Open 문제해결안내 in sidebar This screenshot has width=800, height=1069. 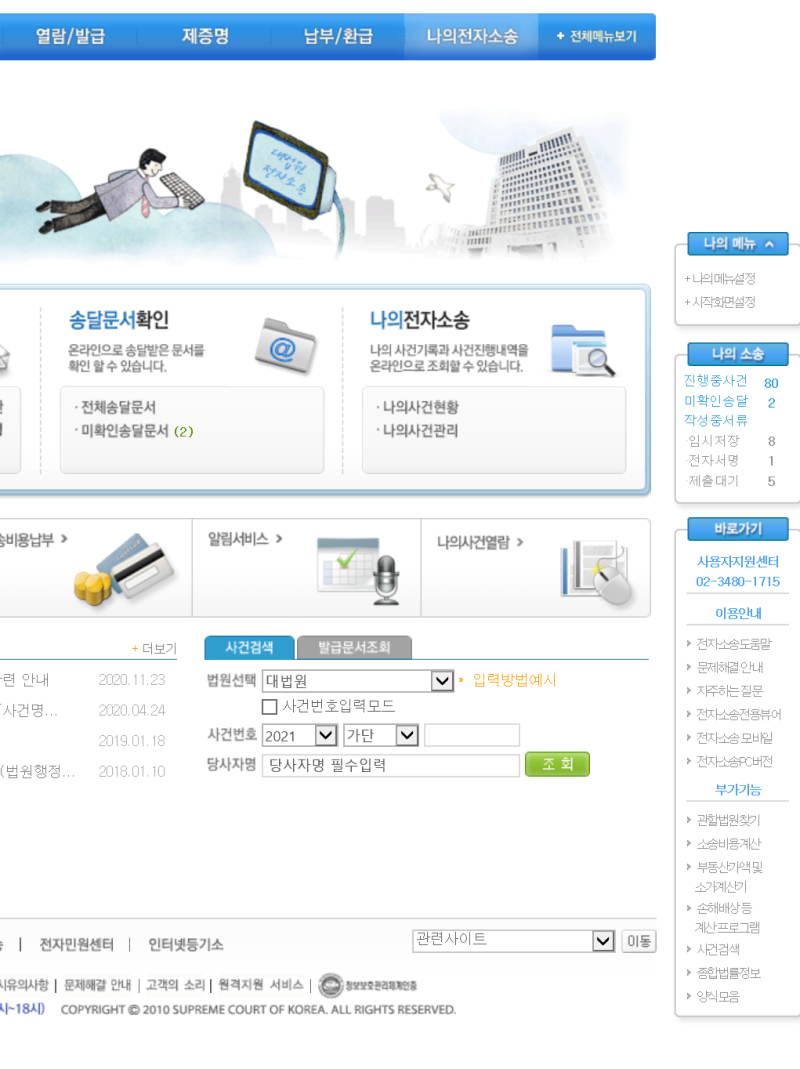729,667
